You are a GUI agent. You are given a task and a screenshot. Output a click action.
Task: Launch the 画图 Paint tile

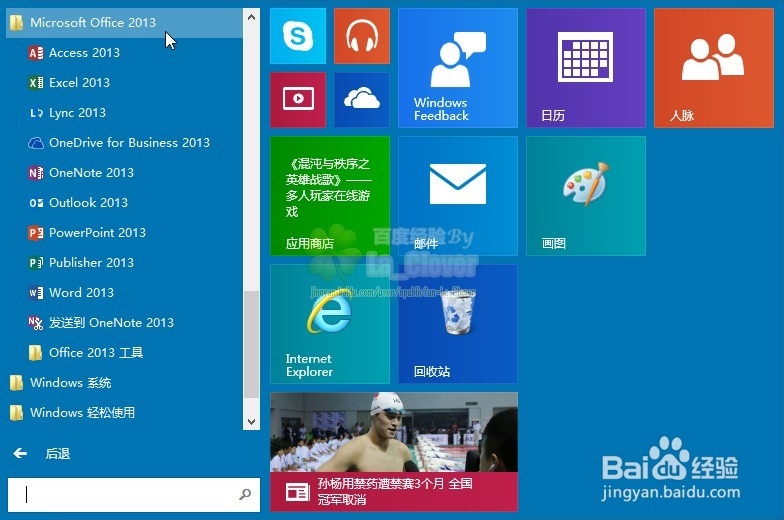point(586,196)
